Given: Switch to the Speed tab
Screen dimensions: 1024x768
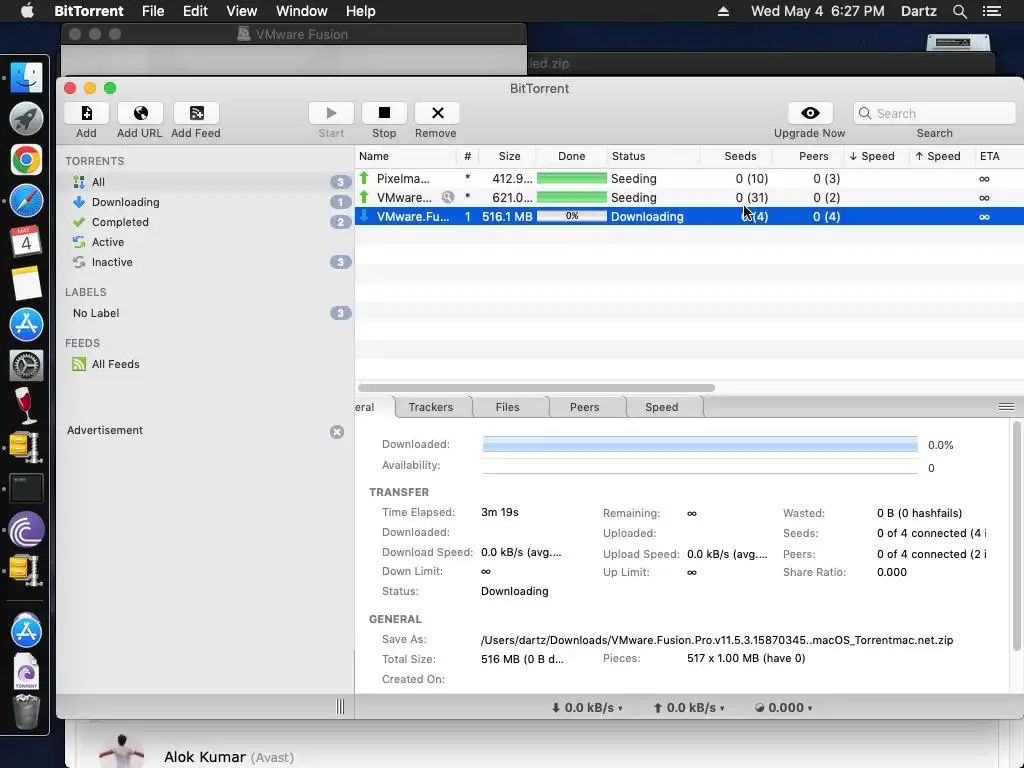Looking at the screenshot, I should pos(662,407).
